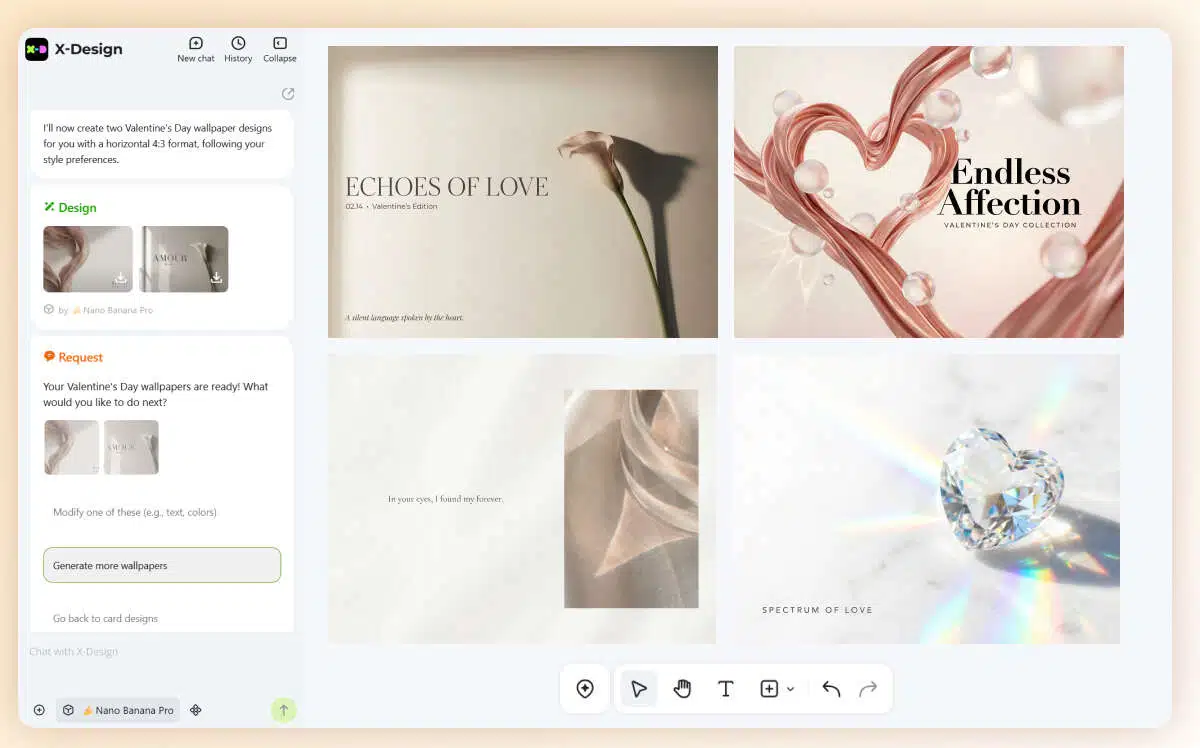Start a new chat

tap(195, 49)
